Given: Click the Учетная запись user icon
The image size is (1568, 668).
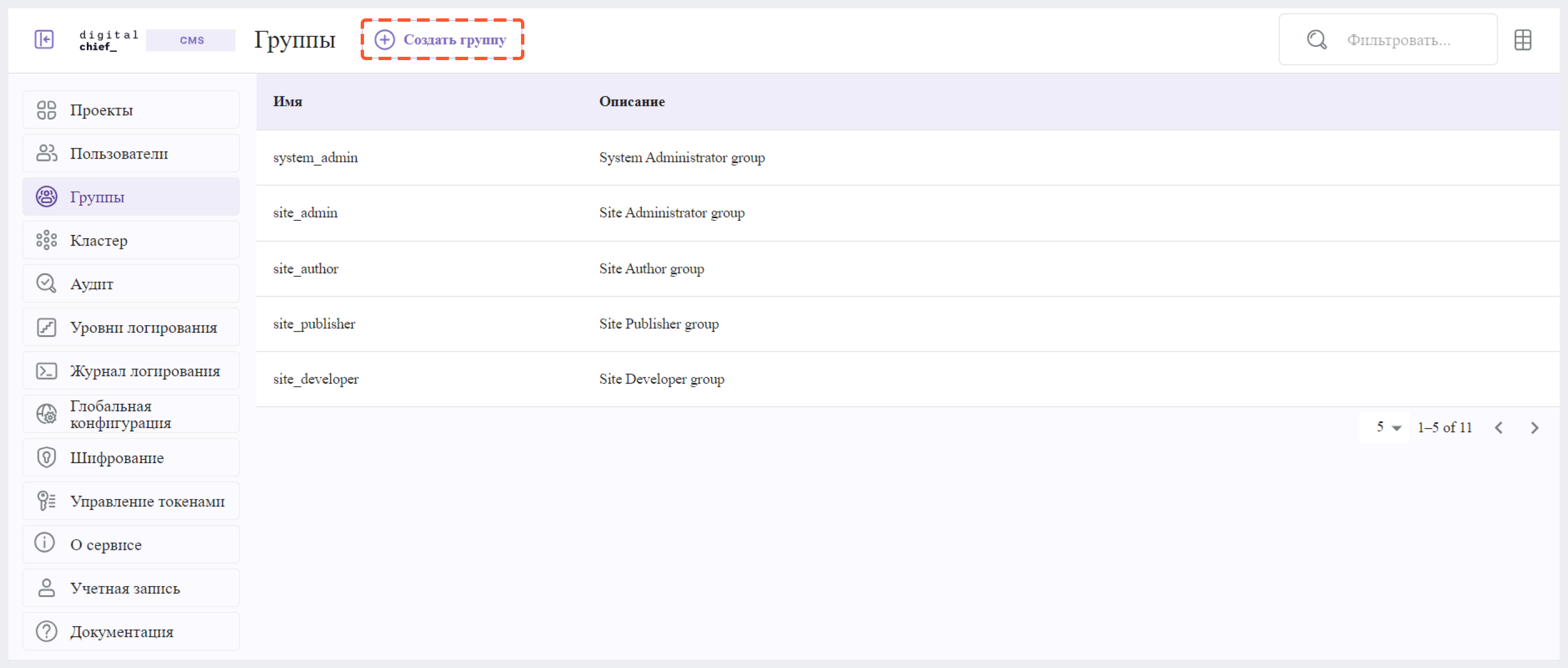Looking at the screenshot, I should point(46,588).
